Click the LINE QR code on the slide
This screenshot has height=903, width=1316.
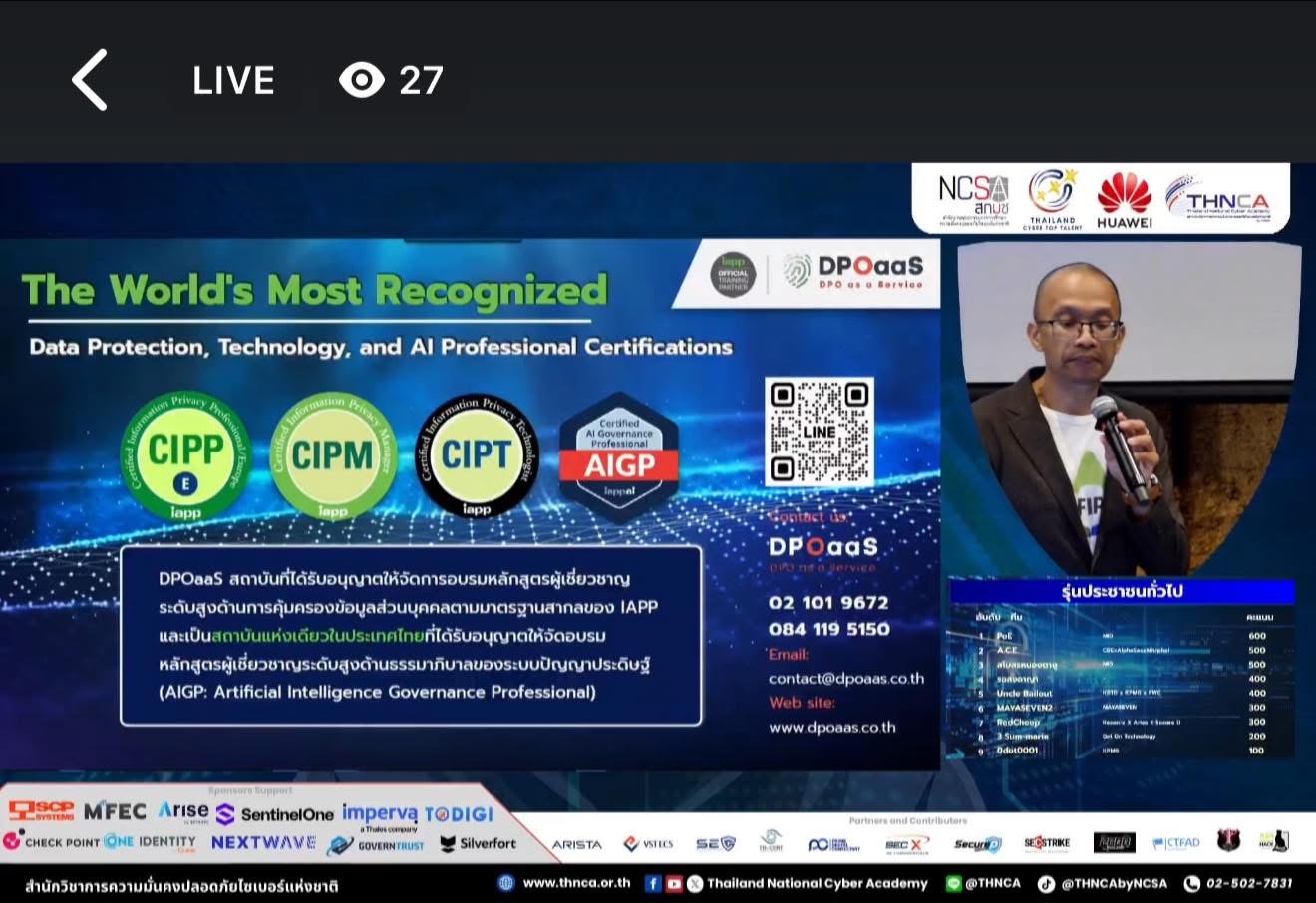tap(819, 432)
